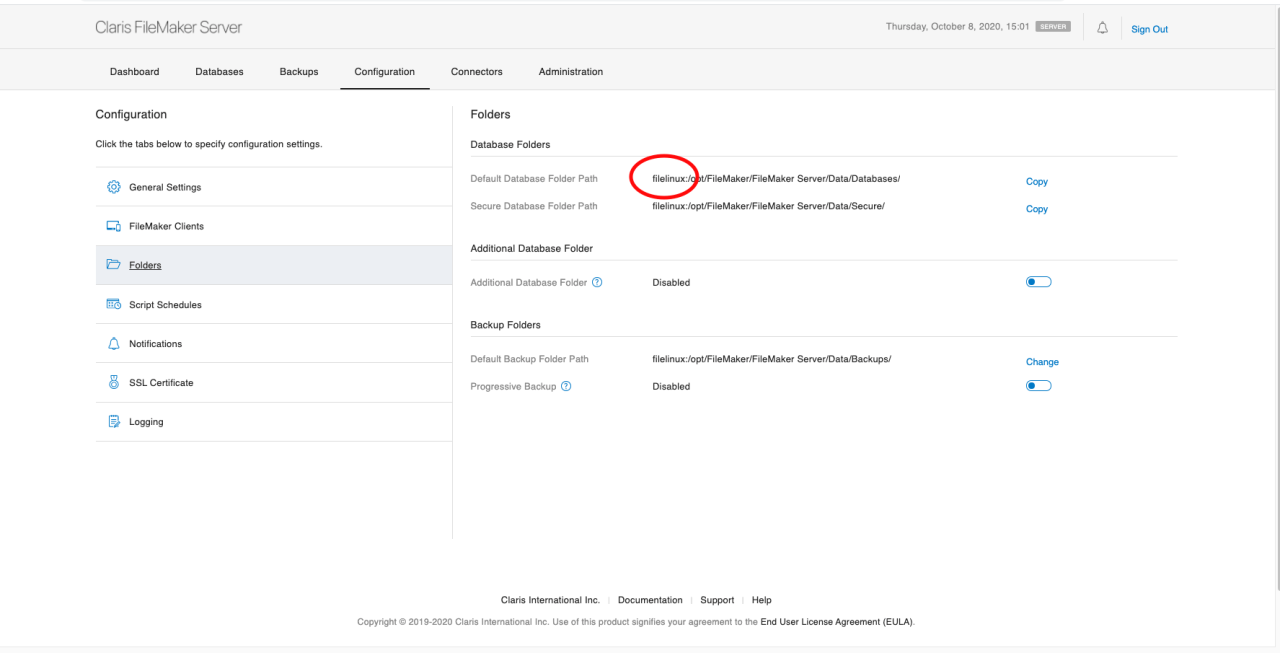Open General Settings in the sidebar

coord(274,187)
